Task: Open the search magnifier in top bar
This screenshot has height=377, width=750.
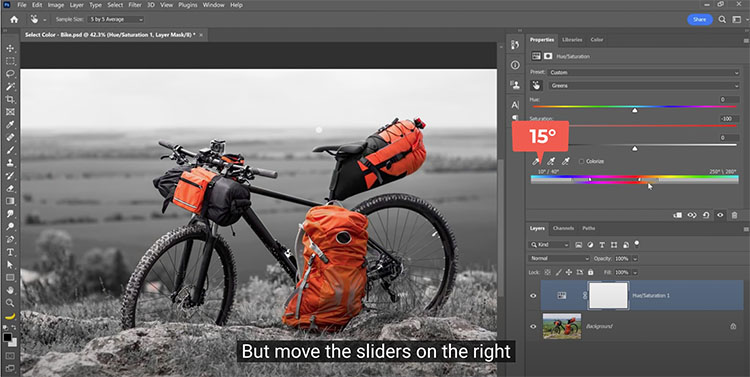Action: 722,20
